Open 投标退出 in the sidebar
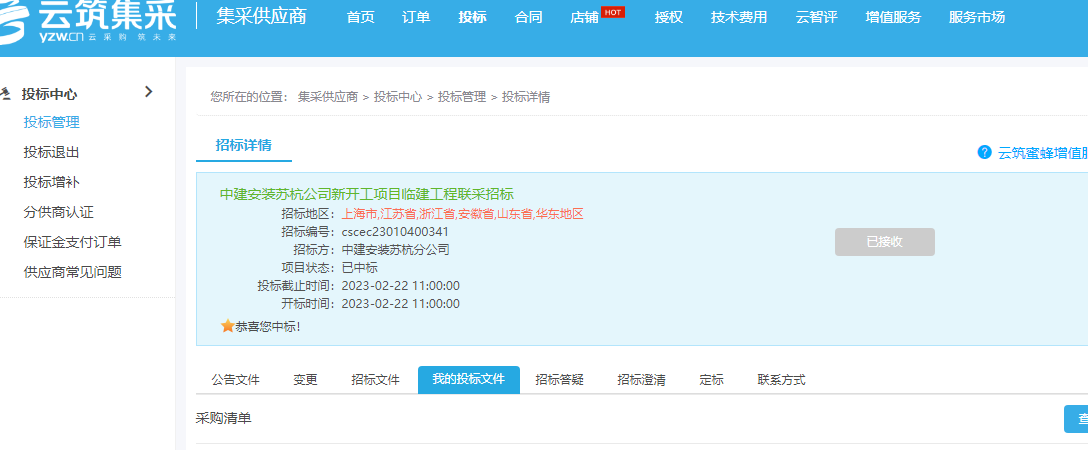Screen dimensions: 1088x450 click(x=52, y=152)
